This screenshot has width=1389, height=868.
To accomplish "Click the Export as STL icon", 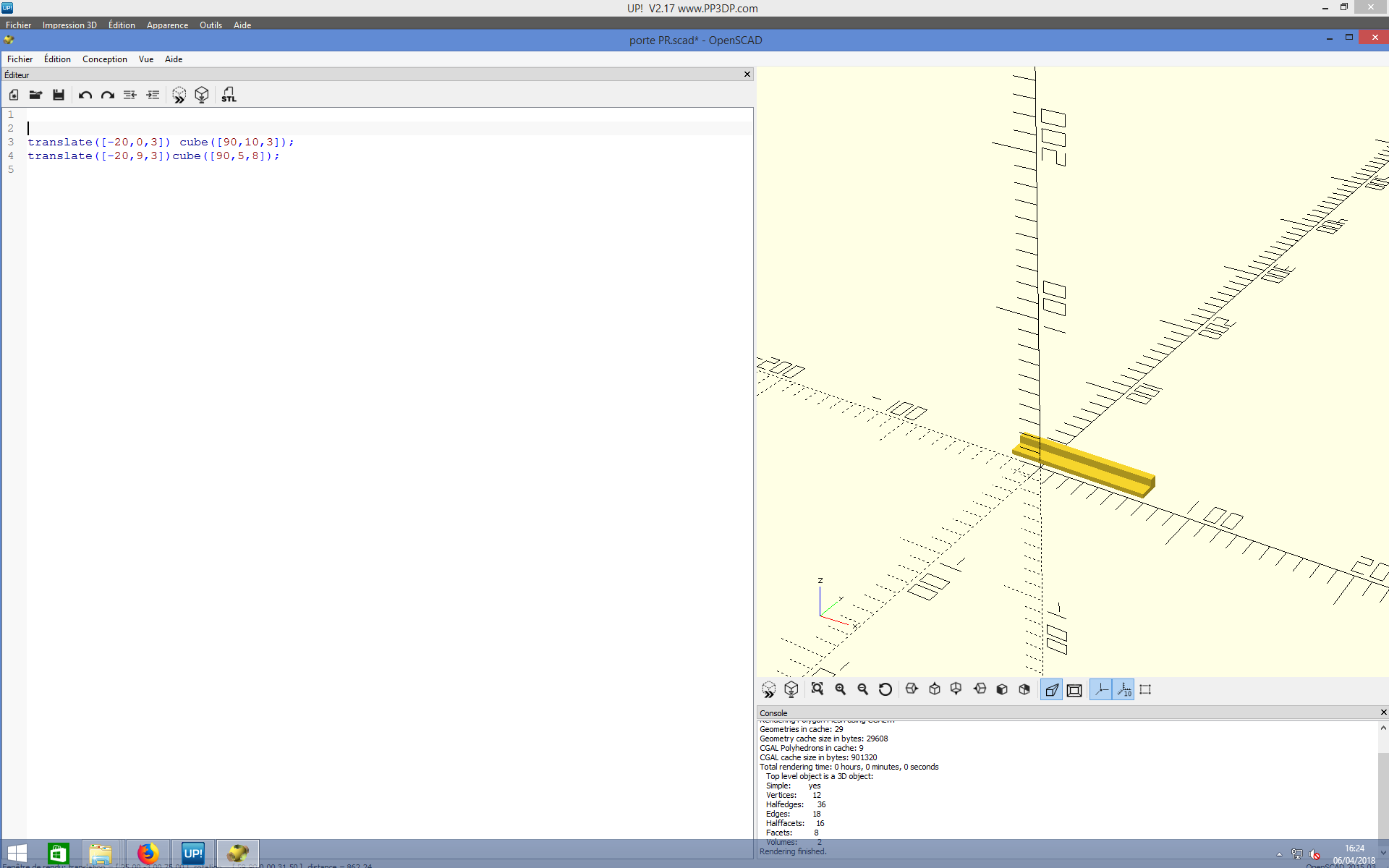I will 229,95.
